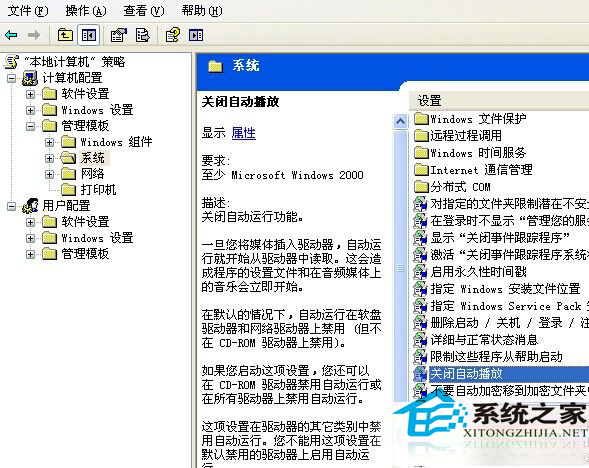Viewport: 589px width, 468px height.
Task: Click the Export list toolbar icon
Action: coord(143,35)
